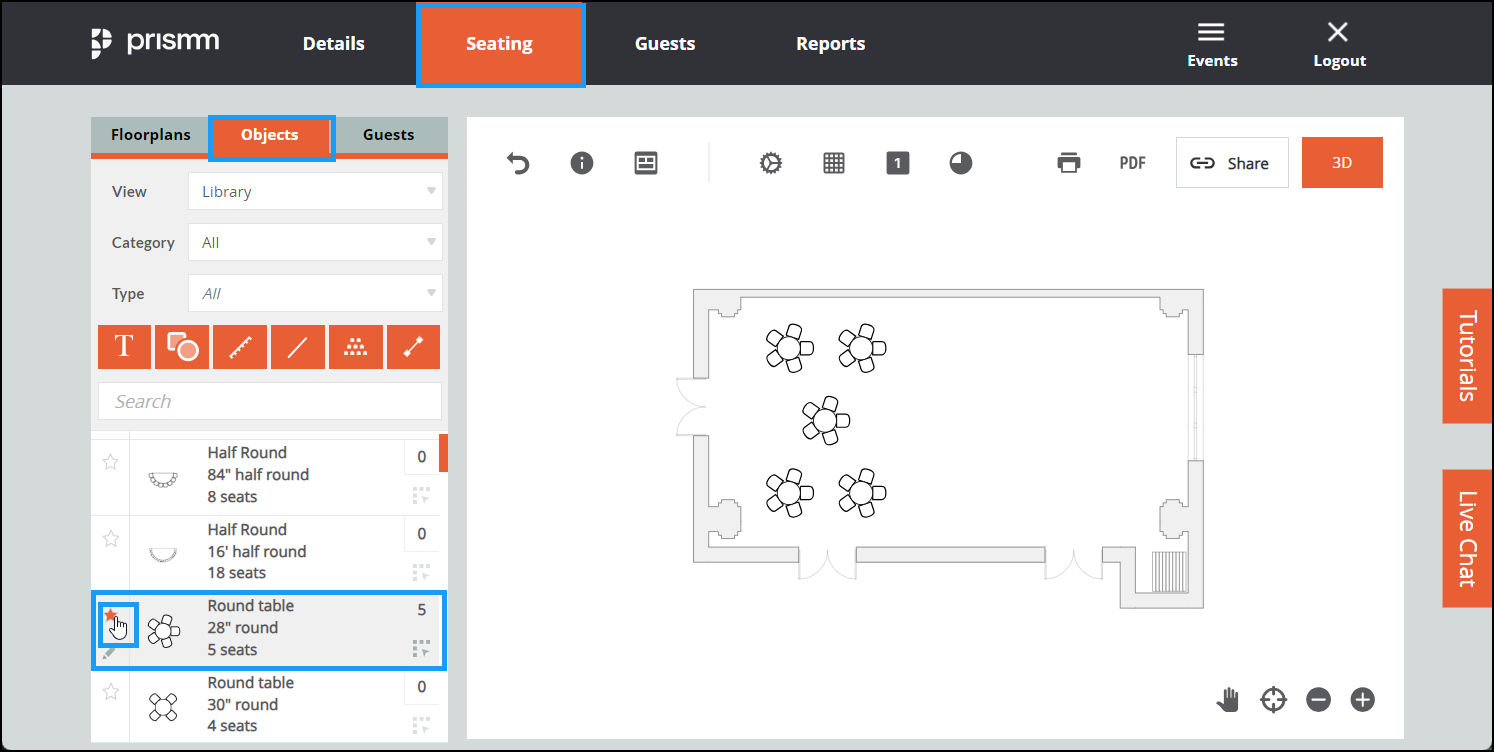Click multi-place icon for 16' half round
Viewport: 1494px width, 752px height.
click(421, 573)
